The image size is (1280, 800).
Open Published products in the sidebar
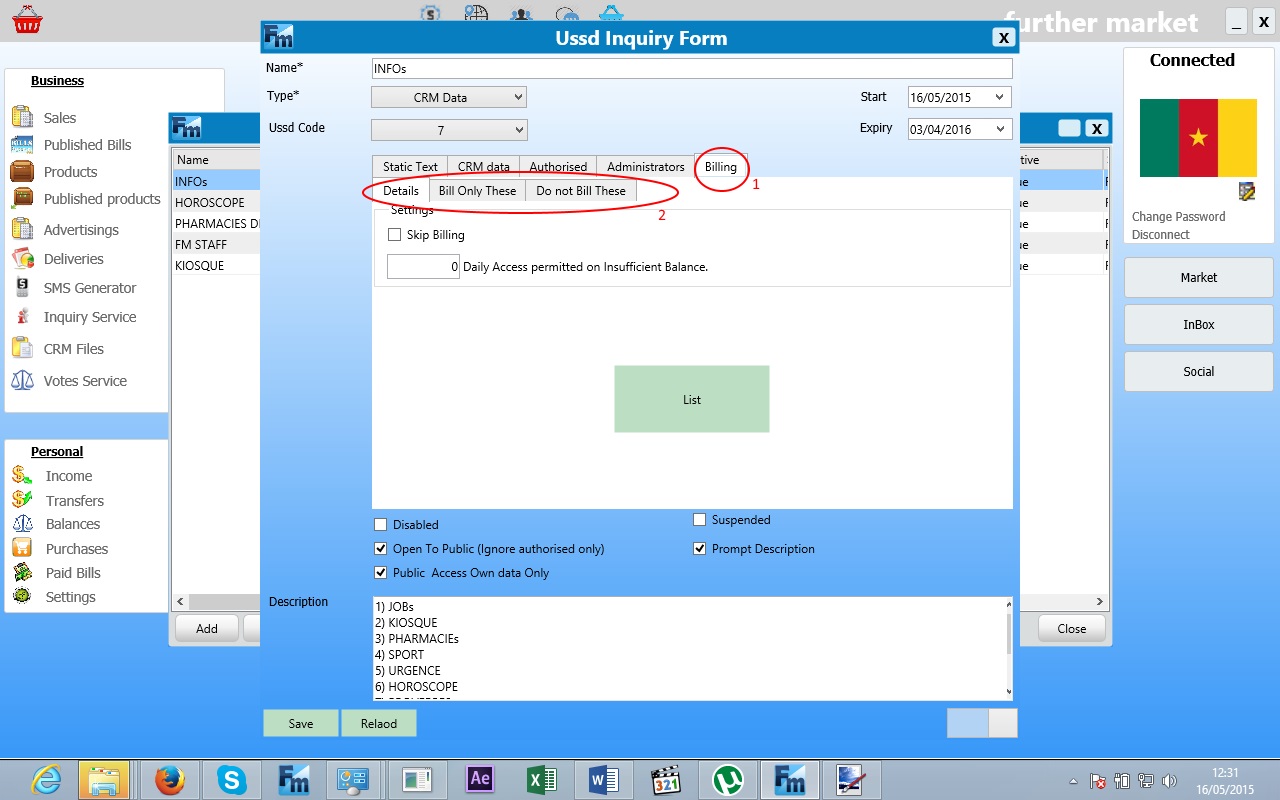click(x=102, y=199)
